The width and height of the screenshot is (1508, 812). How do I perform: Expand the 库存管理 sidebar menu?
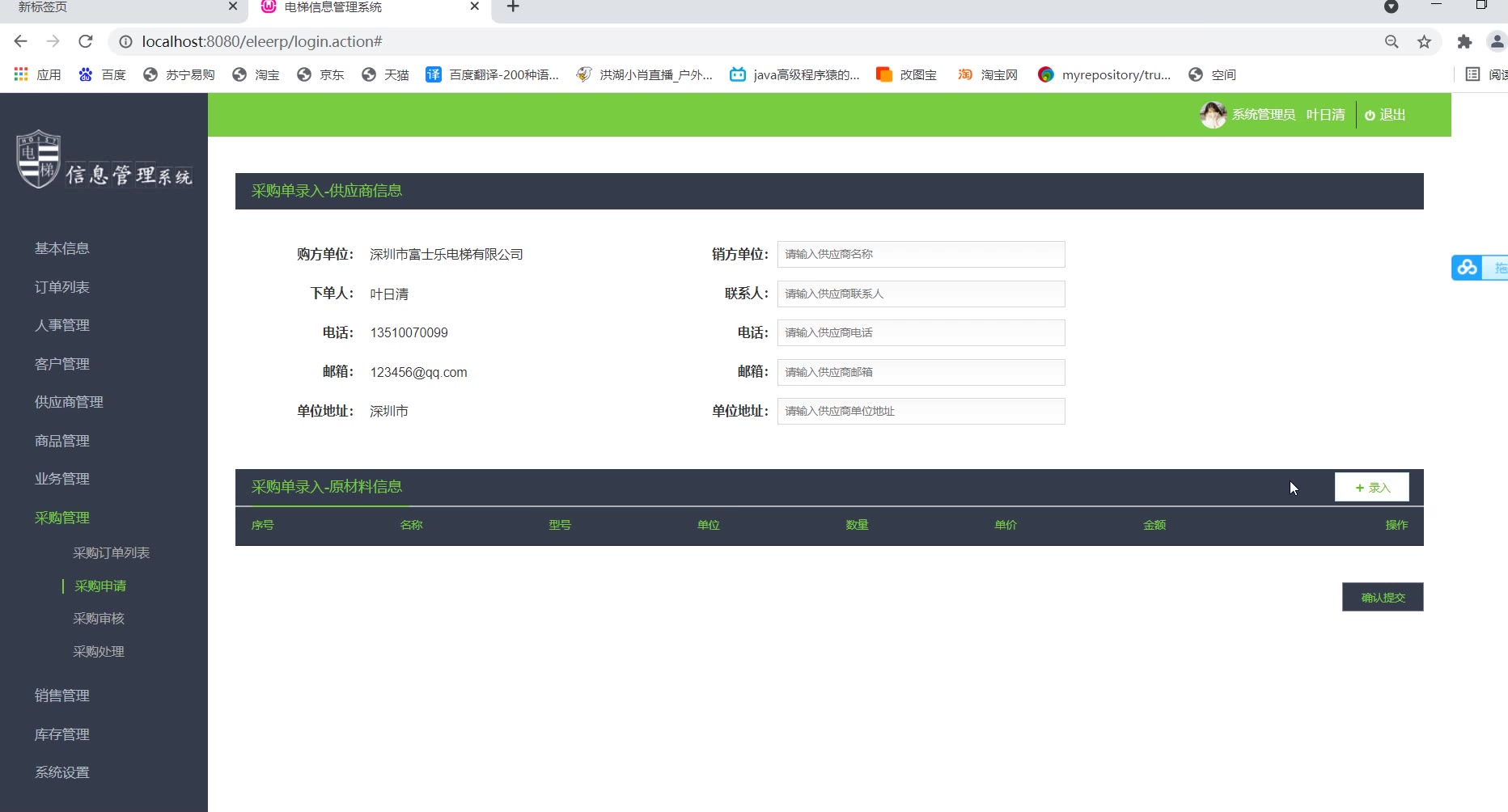pos(62,734)
